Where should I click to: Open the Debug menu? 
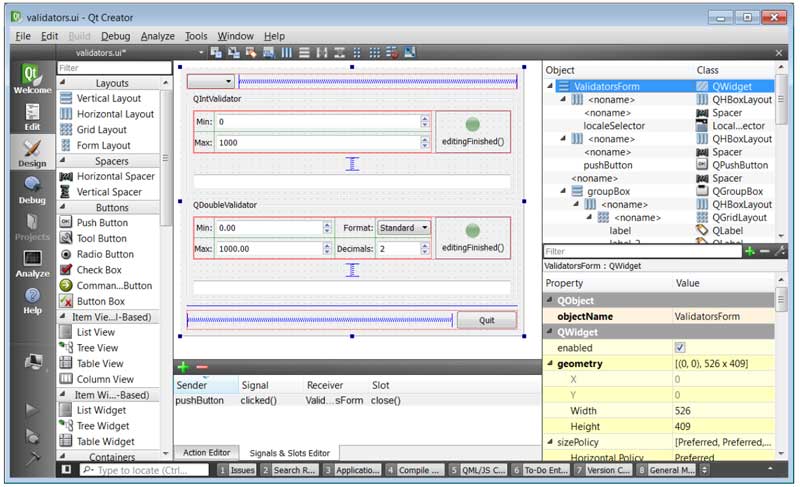click(x=115, y=36)
